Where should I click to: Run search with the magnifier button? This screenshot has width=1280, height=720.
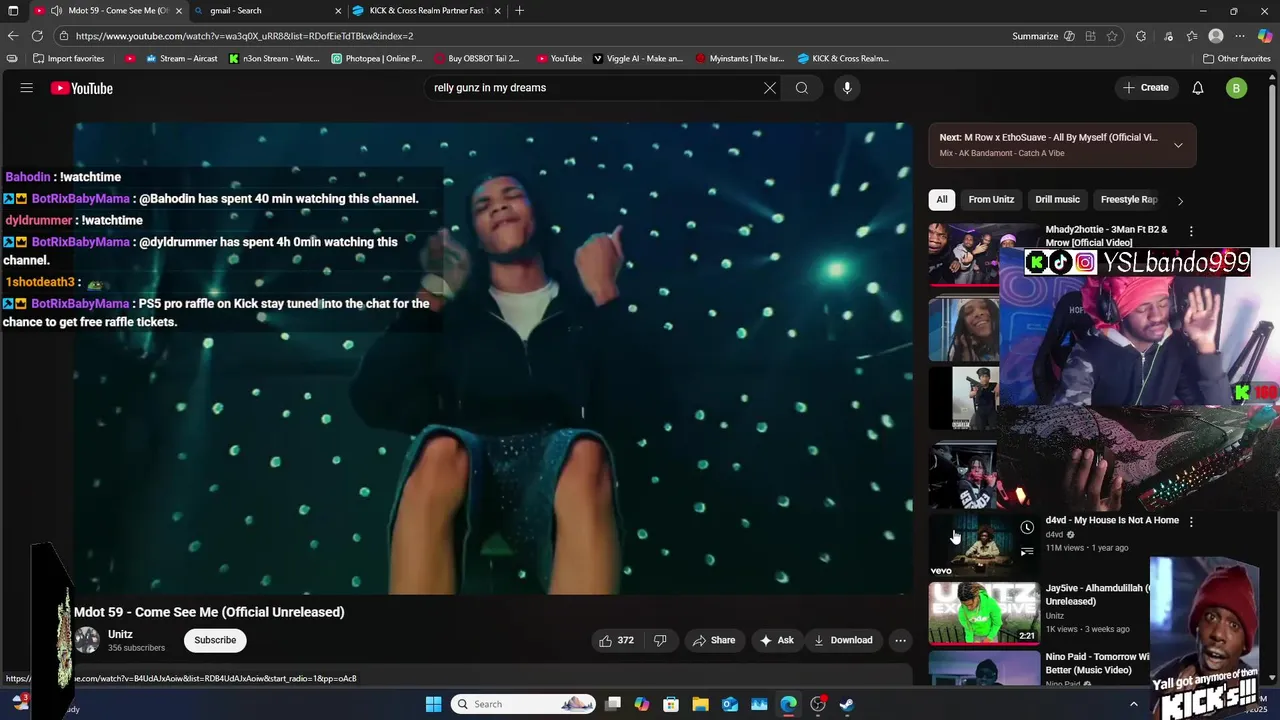point(802,88)
